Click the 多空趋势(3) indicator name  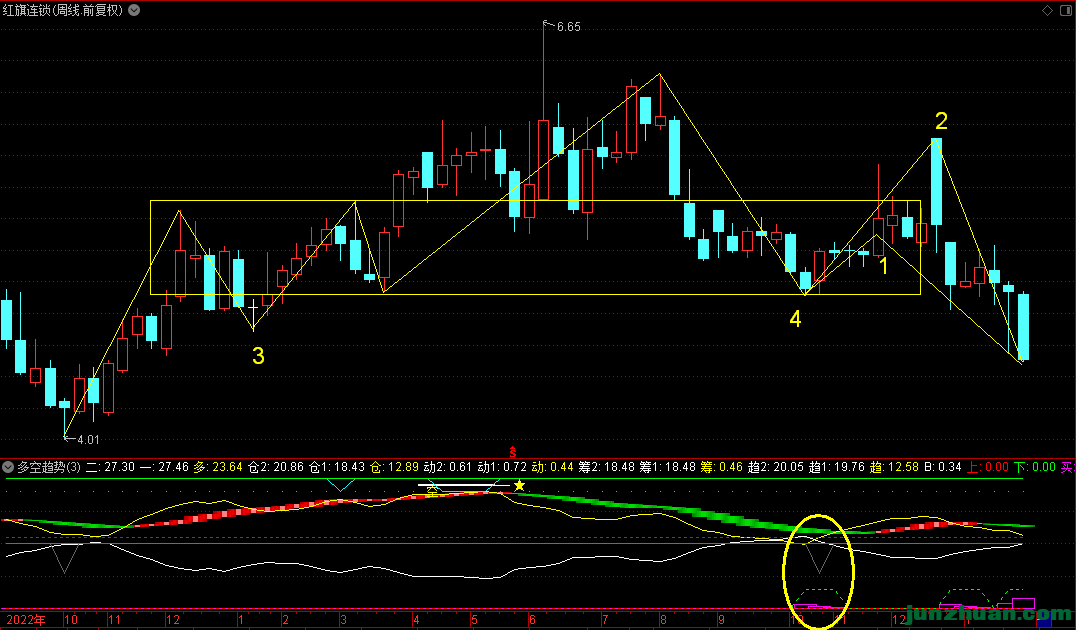pyautogui.click(x=49, y=467)
